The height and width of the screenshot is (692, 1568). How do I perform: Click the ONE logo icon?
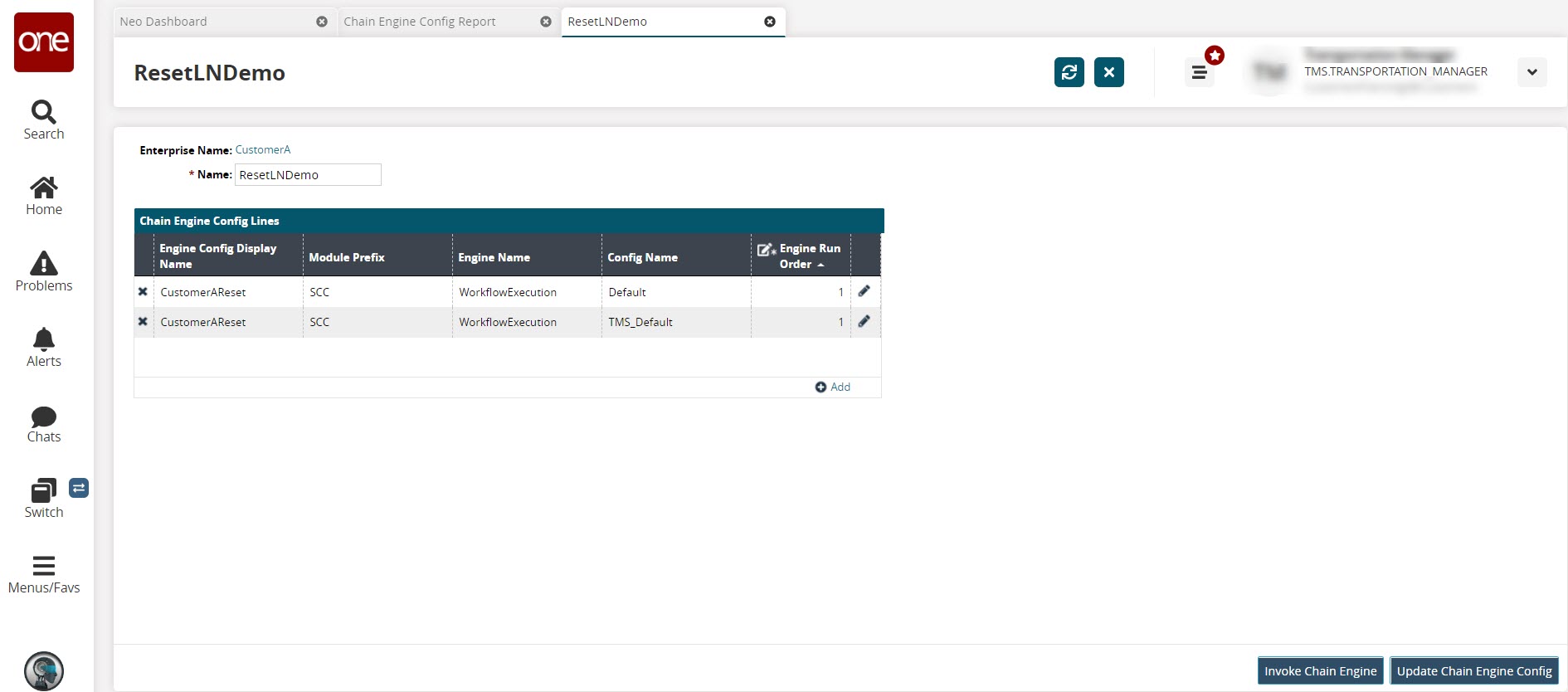pos(44,42)
